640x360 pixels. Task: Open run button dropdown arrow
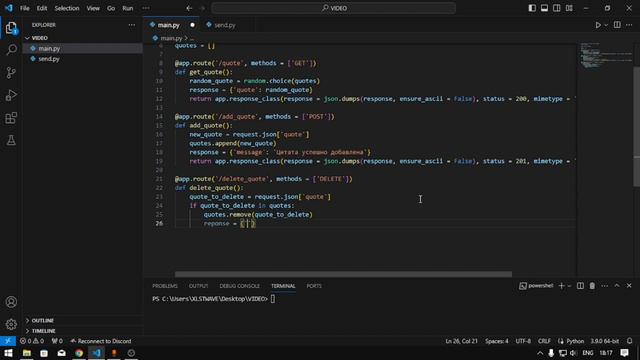click(606, 25)
